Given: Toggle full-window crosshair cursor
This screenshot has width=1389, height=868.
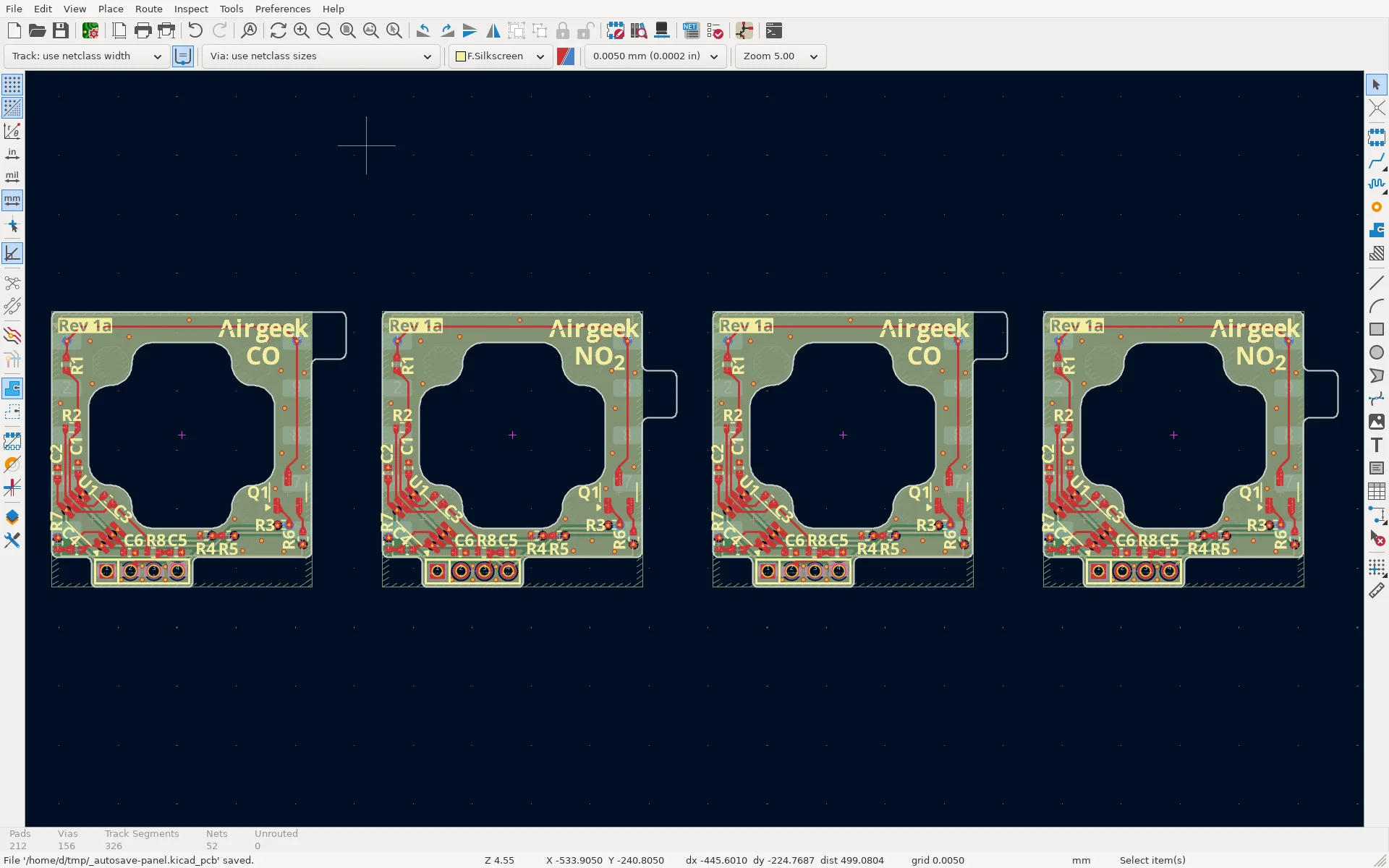Looking at the screenshot, I should tap(12, 226).
